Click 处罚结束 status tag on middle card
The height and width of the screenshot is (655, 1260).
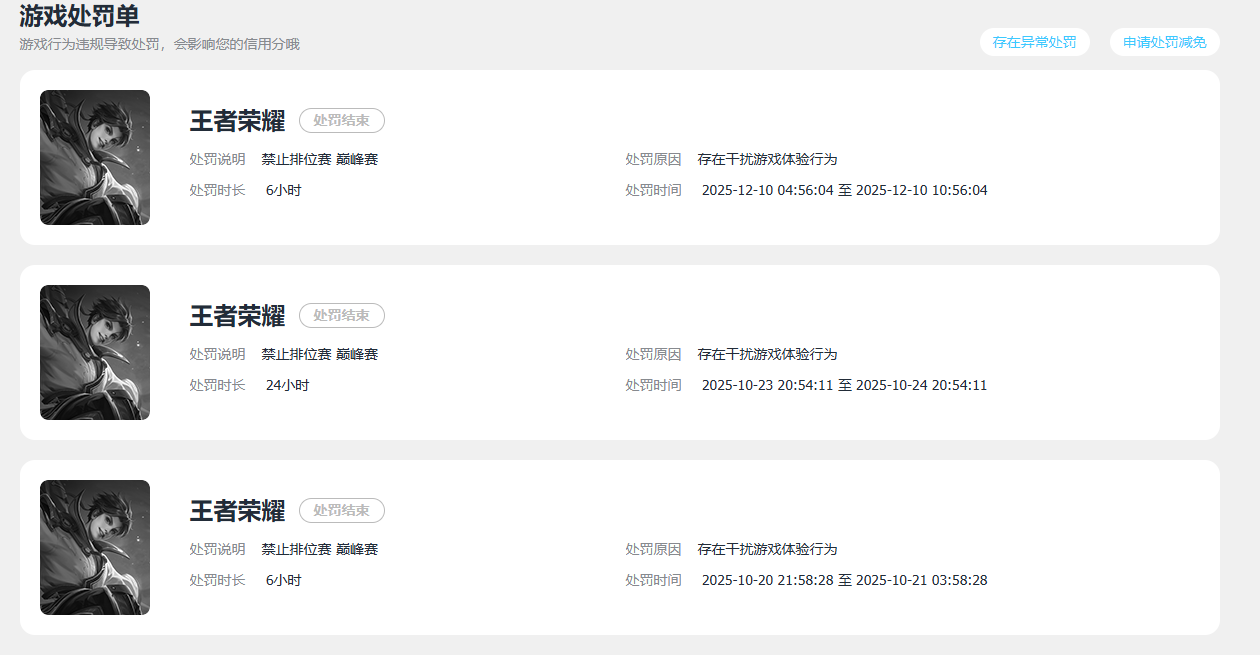(341, 316)
